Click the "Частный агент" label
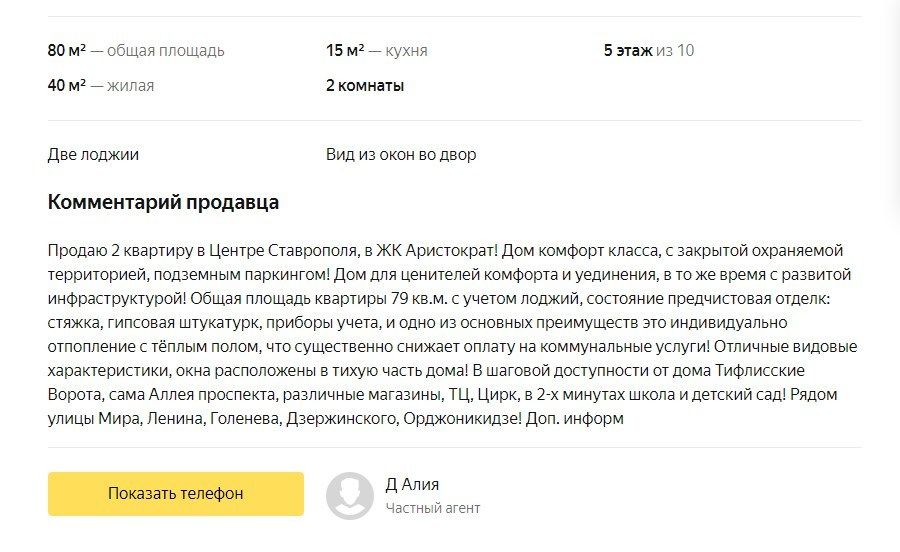Viewport: 900px width, 552px height. coord(433,508)
